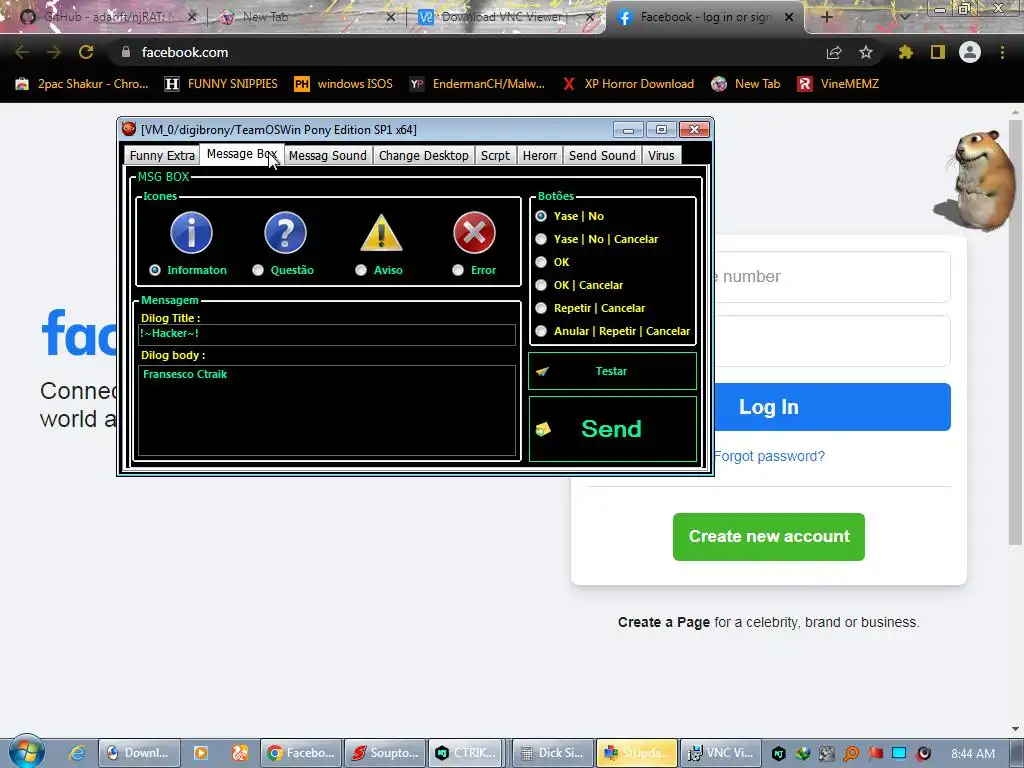Switch to the Messag Sound tab
Image resolution: width=1024 pixels, height=768 pixels.
328,155
